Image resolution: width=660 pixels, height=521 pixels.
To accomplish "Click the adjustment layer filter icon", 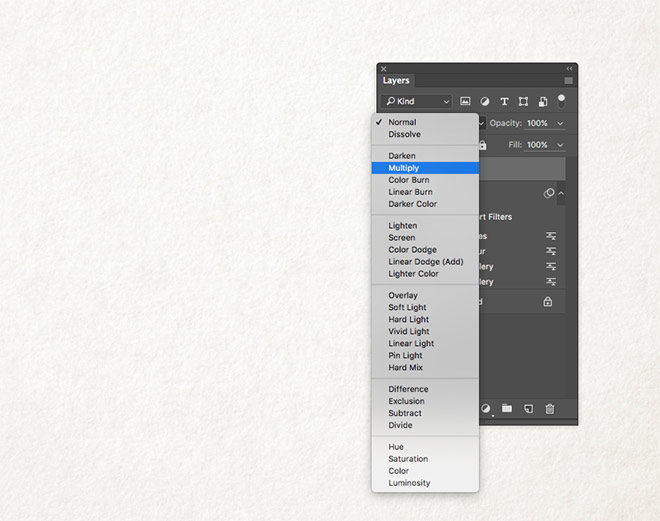I will pyautogui.click(x=484, y=101).
